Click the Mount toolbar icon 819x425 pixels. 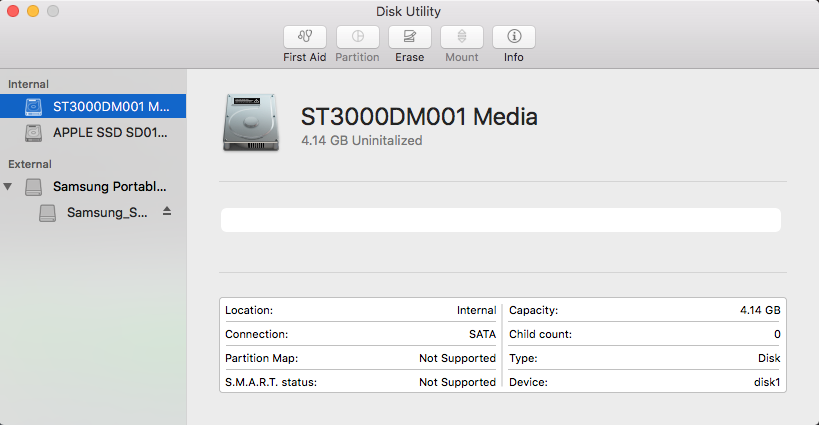click(461, 37)
